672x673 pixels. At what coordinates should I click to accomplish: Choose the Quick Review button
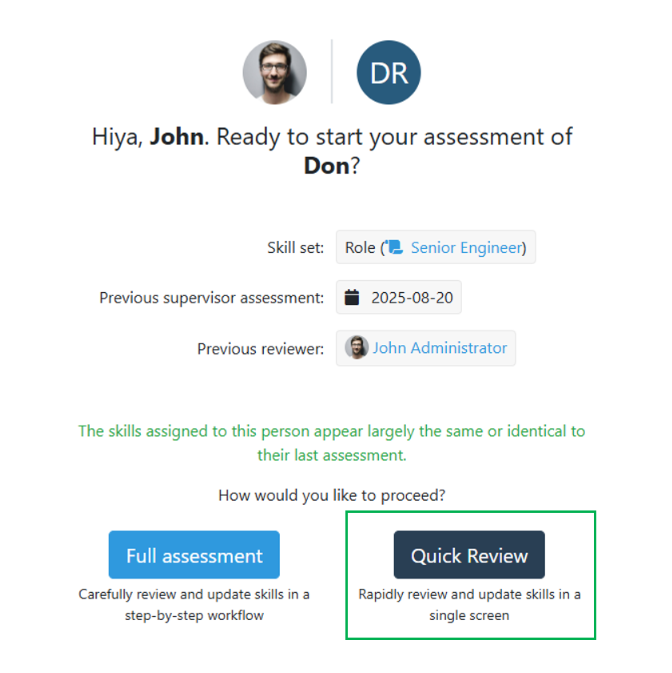(469, 555)
